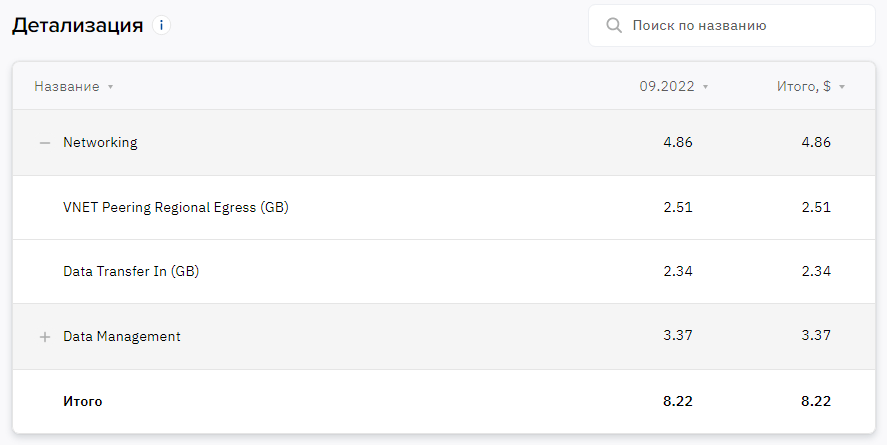Sort by Название column arrow
The height and width of the screenshot is (445, 887).
pyautogui.click(x=110, y=87)
